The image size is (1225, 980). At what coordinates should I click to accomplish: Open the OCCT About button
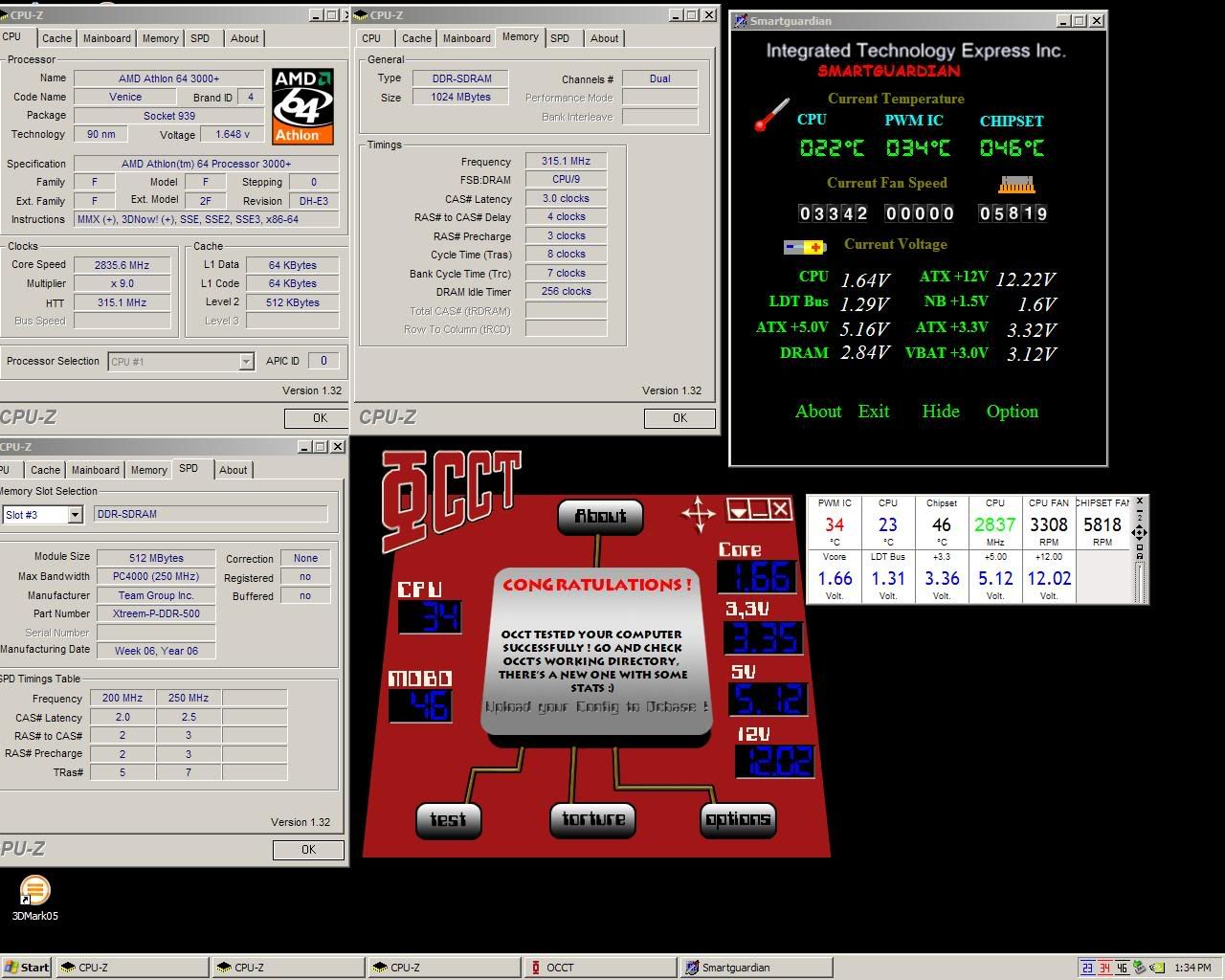(x=600, y=517)
